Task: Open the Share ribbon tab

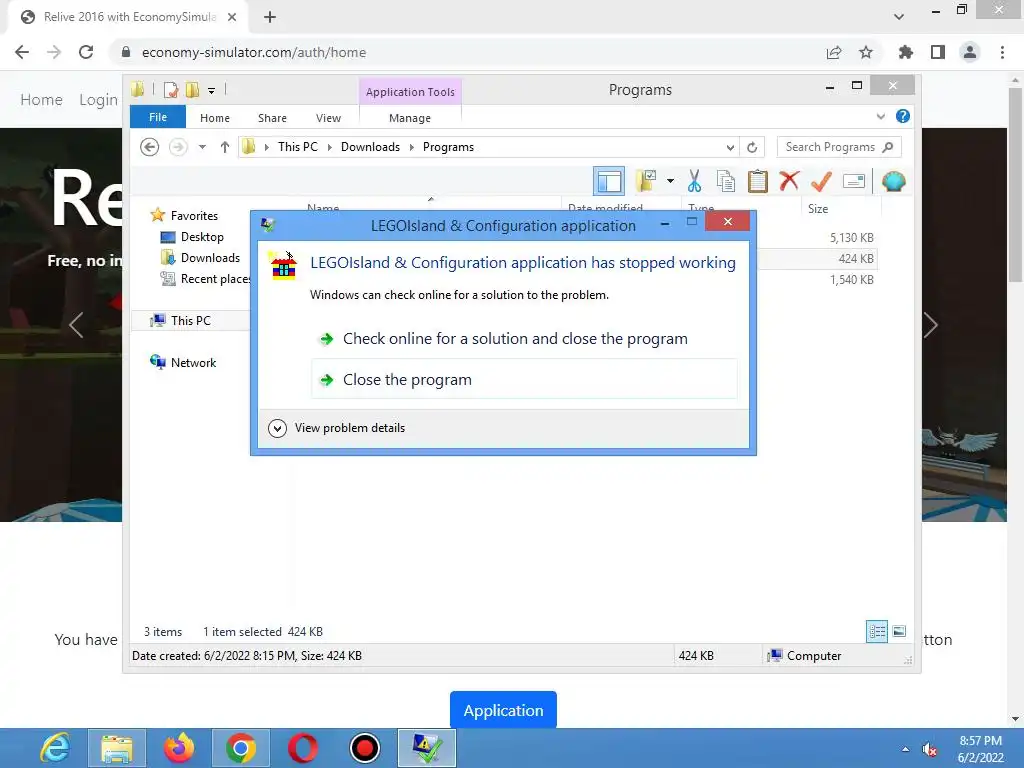Action: pyautogui.click(x=272, y=118)
